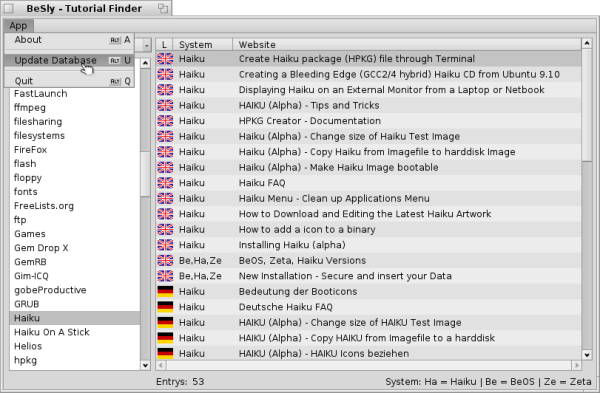Click the zoom icon in the window title tab

pos(163,8)
